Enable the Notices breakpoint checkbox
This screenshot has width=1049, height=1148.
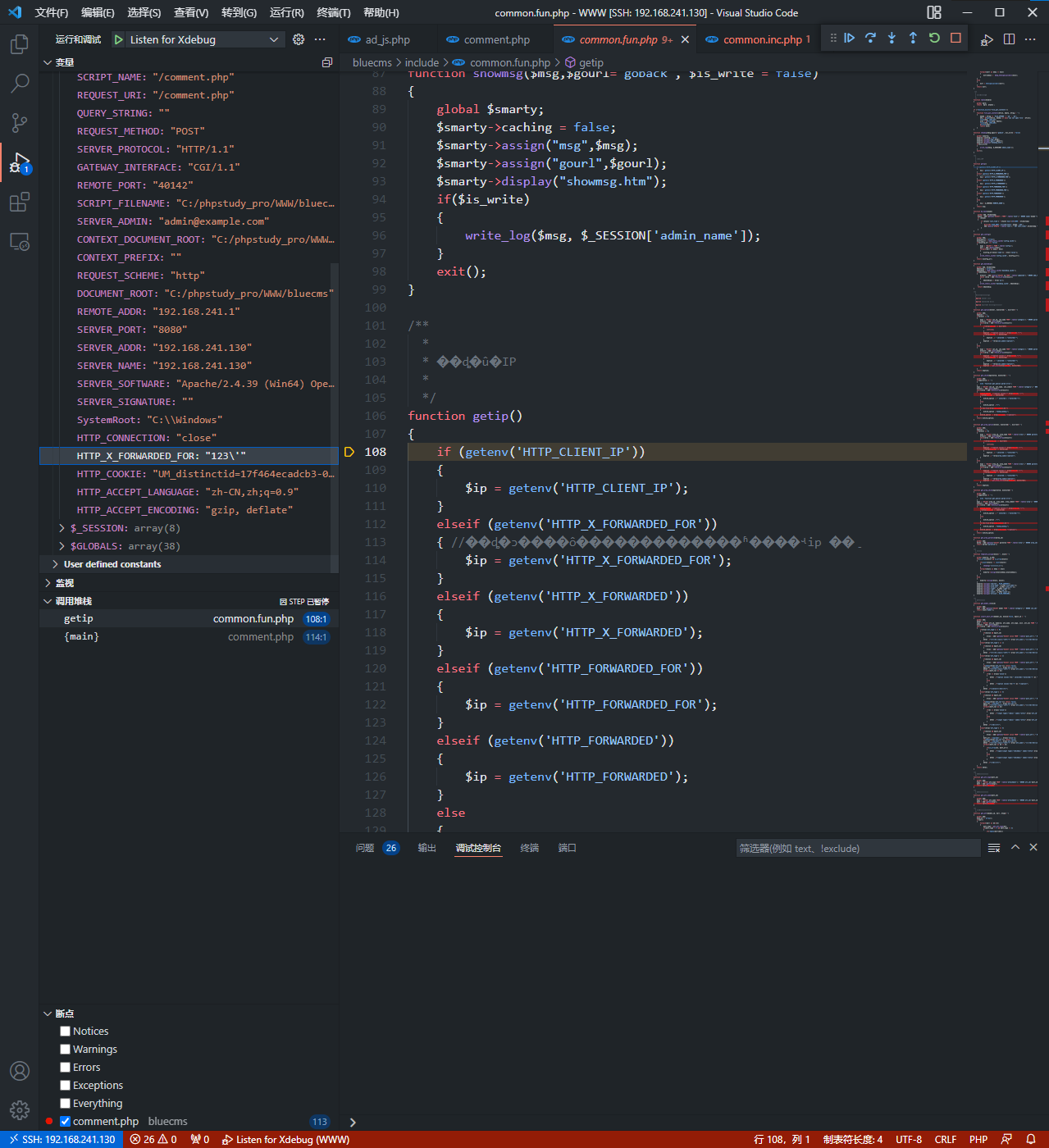pyautogui.click(x=65, y=1031)
